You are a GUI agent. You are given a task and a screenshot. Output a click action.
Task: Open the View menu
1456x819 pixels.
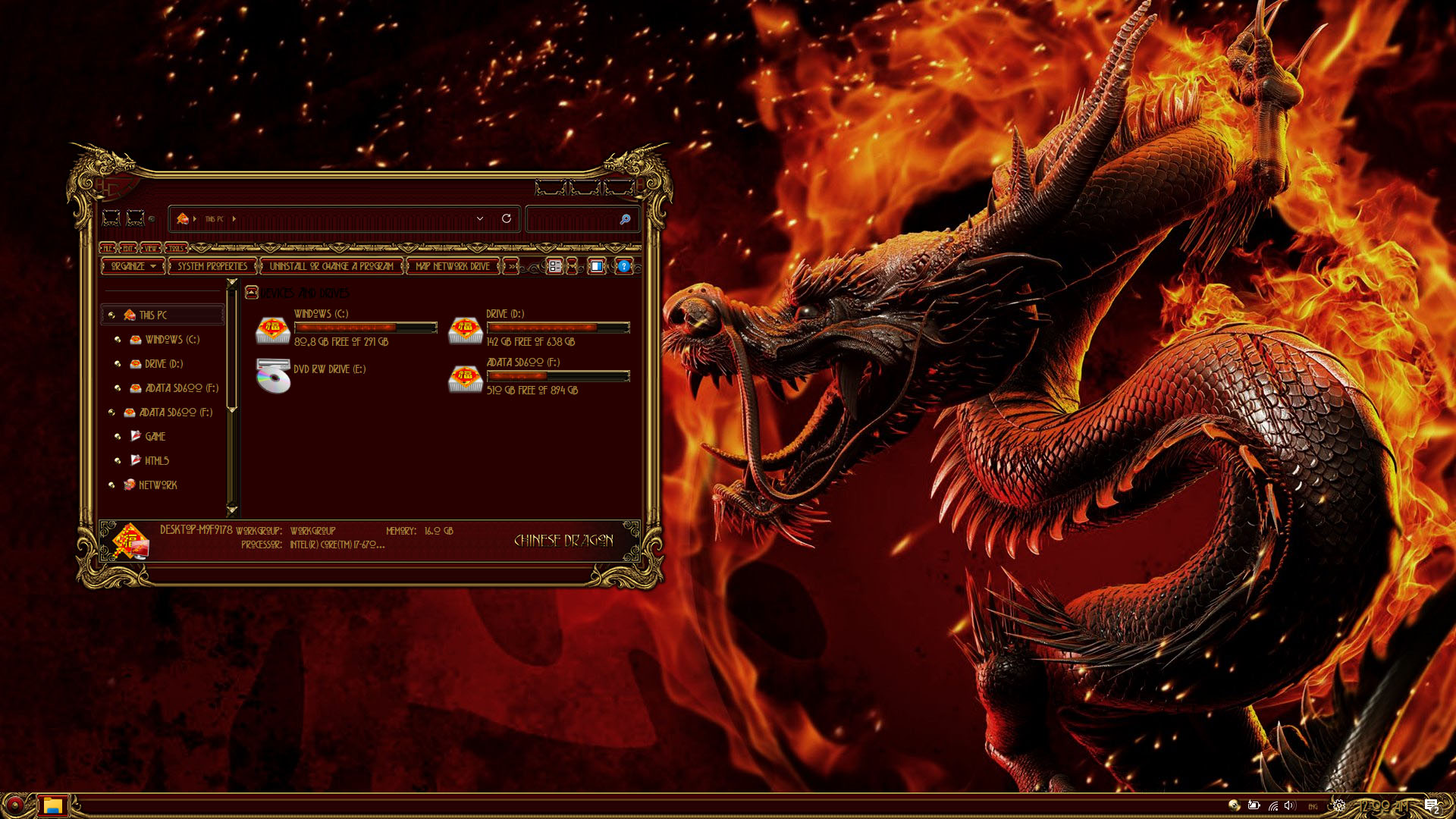click(150, 248)
